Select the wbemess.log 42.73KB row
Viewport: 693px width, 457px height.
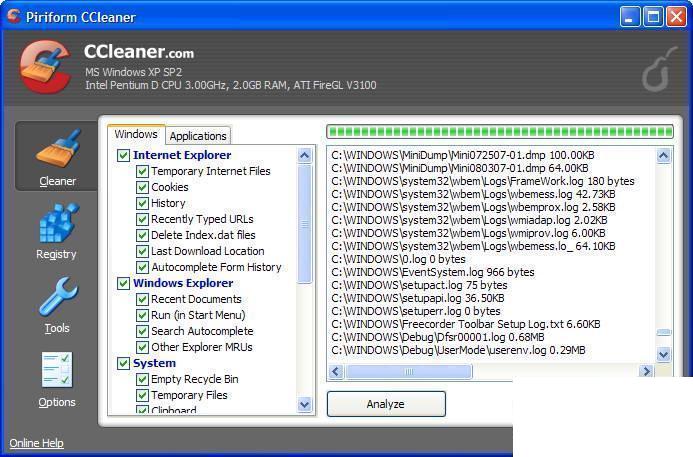point(473,194)
